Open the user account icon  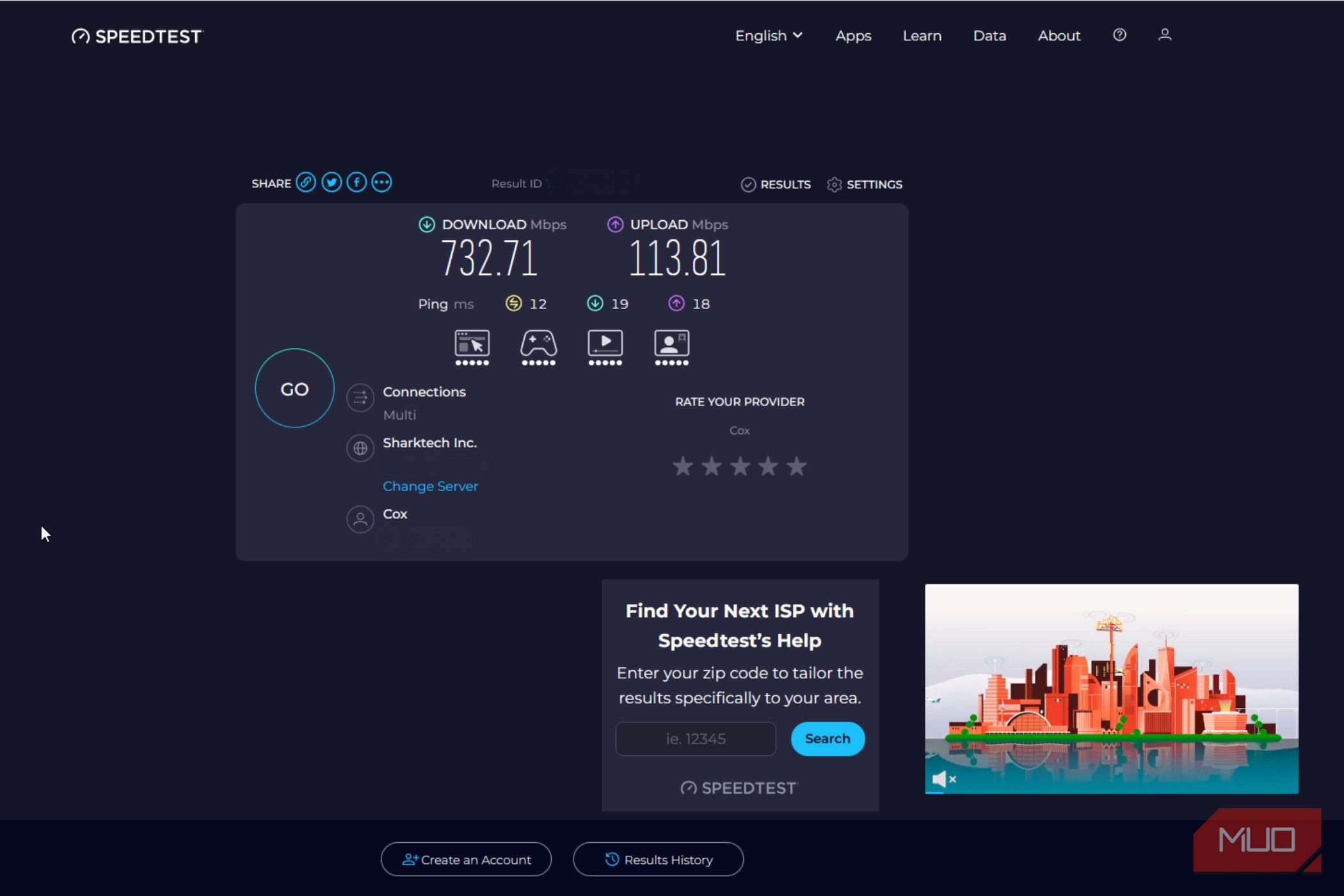1165,35
